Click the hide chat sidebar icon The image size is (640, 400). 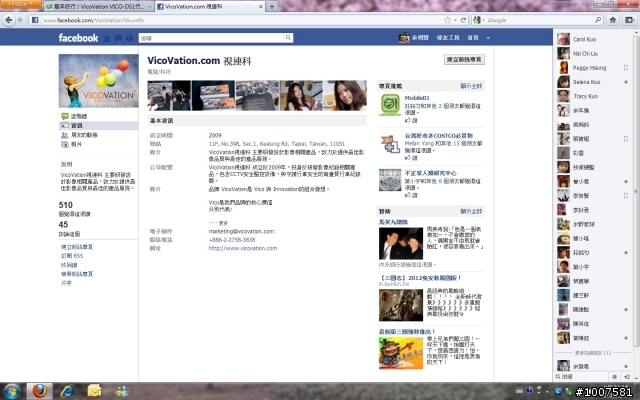(x=627, y=377)
